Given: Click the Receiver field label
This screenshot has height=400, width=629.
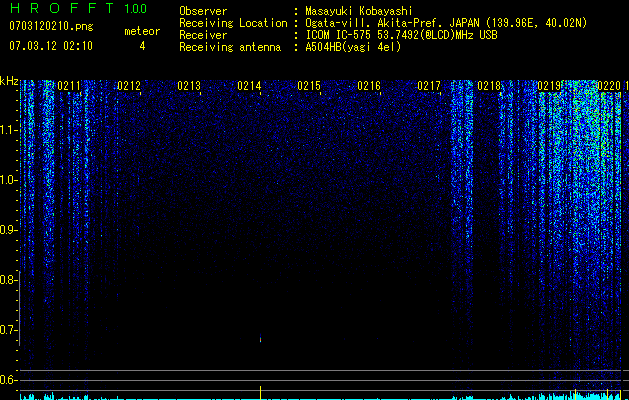Looking at the screenshot, I should (203, 35).
